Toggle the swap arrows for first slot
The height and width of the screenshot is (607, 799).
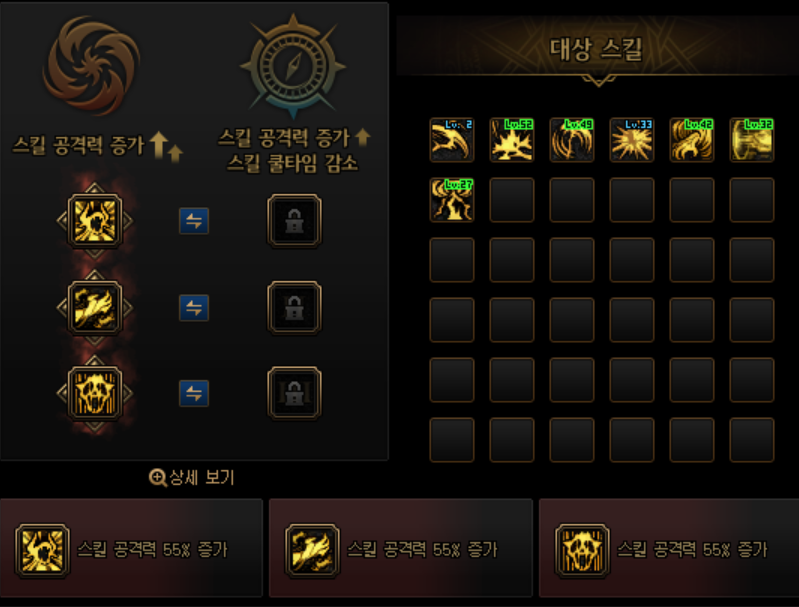[194, 221]
